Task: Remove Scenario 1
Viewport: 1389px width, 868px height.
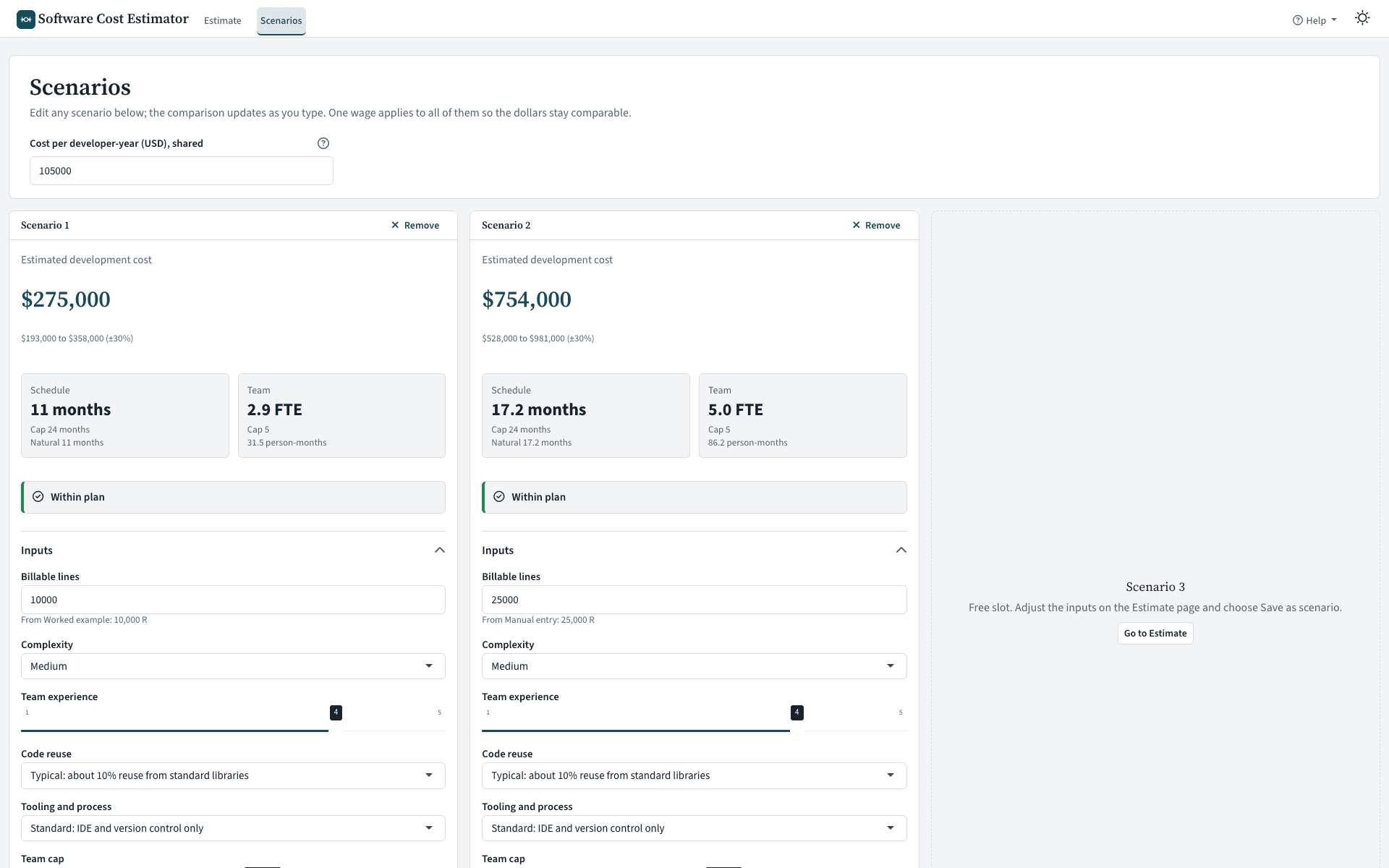Action: pyautogui.click(x=415, y=225)
